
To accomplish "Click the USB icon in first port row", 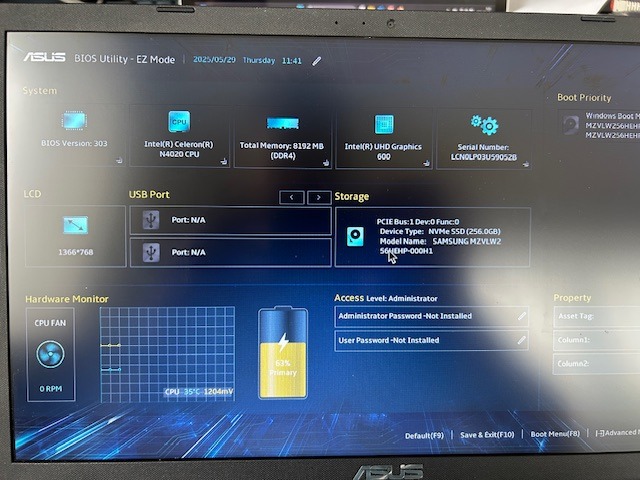I will point(151,220).
